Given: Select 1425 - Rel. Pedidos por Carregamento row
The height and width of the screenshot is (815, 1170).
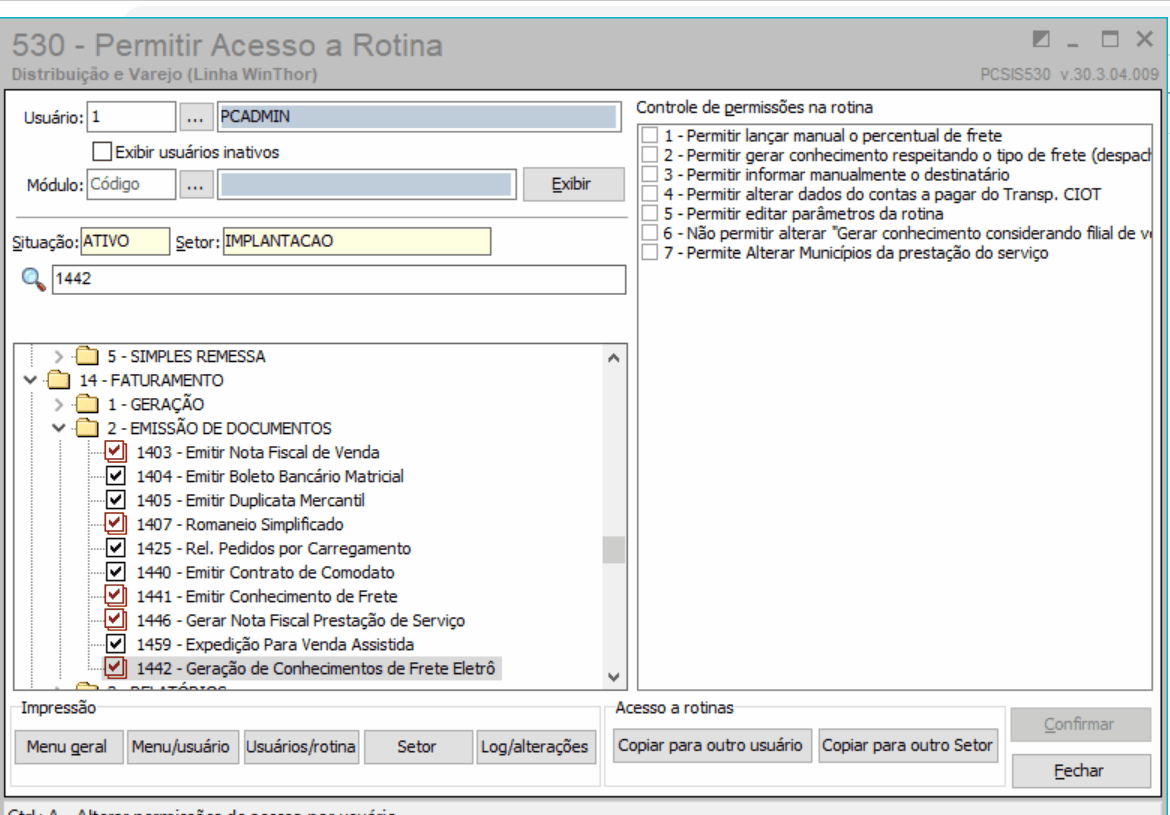Looking at the screenshot, I should point(273,549).
